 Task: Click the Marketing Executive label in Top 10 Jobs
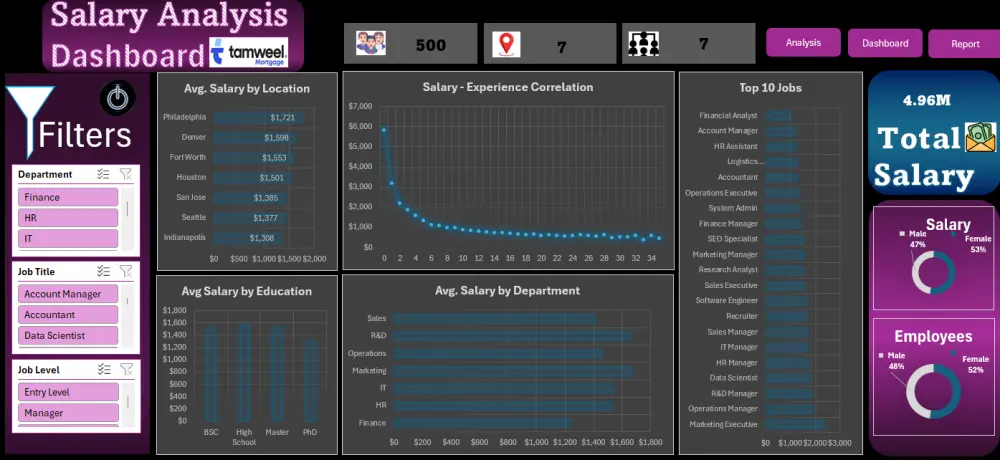tap(723, 424)
